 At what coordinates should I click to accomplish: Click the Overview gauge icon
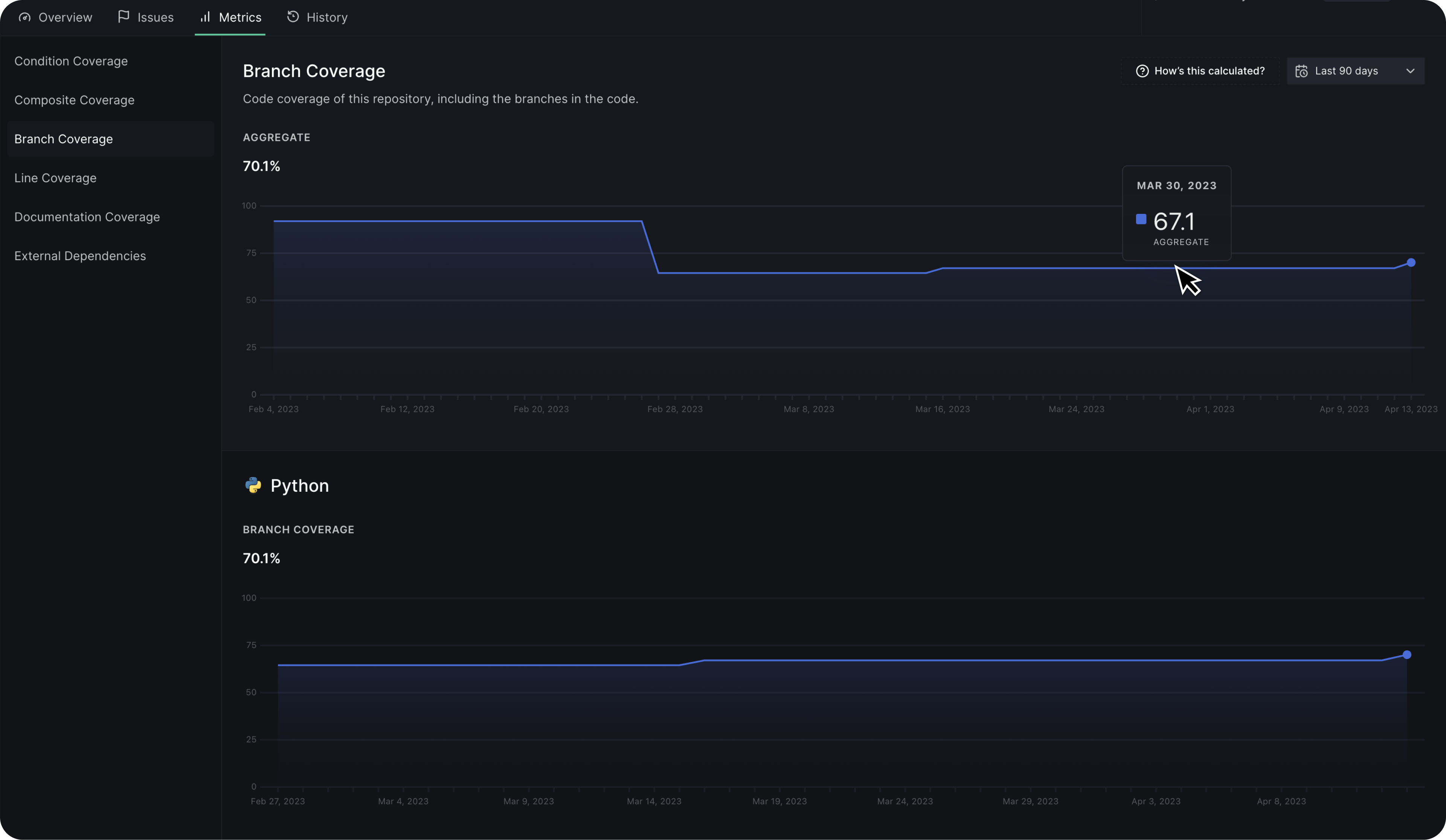coord(24,17)
